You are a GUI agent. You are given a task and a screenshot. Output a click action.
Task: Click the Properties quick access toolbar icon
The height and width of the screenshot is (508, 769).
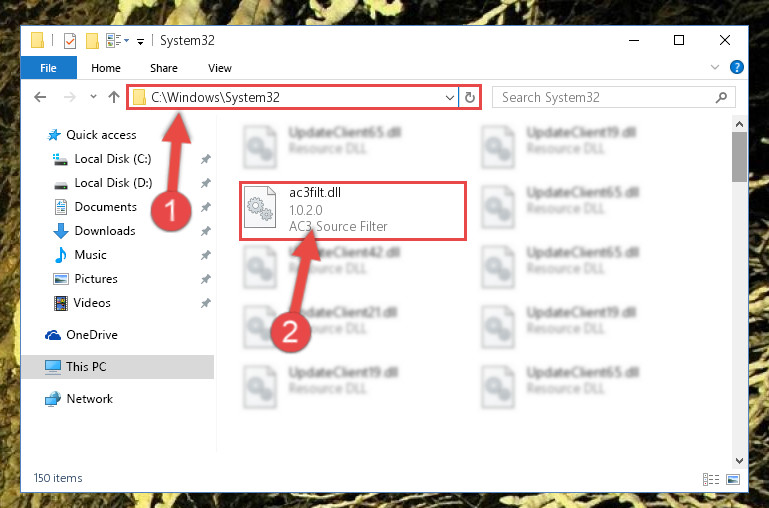click(70, 41)
